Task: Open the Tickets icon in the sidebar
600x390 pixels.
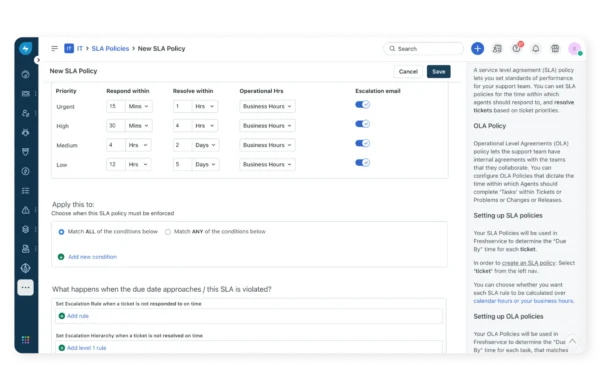Action: click(x=26, y=94)
